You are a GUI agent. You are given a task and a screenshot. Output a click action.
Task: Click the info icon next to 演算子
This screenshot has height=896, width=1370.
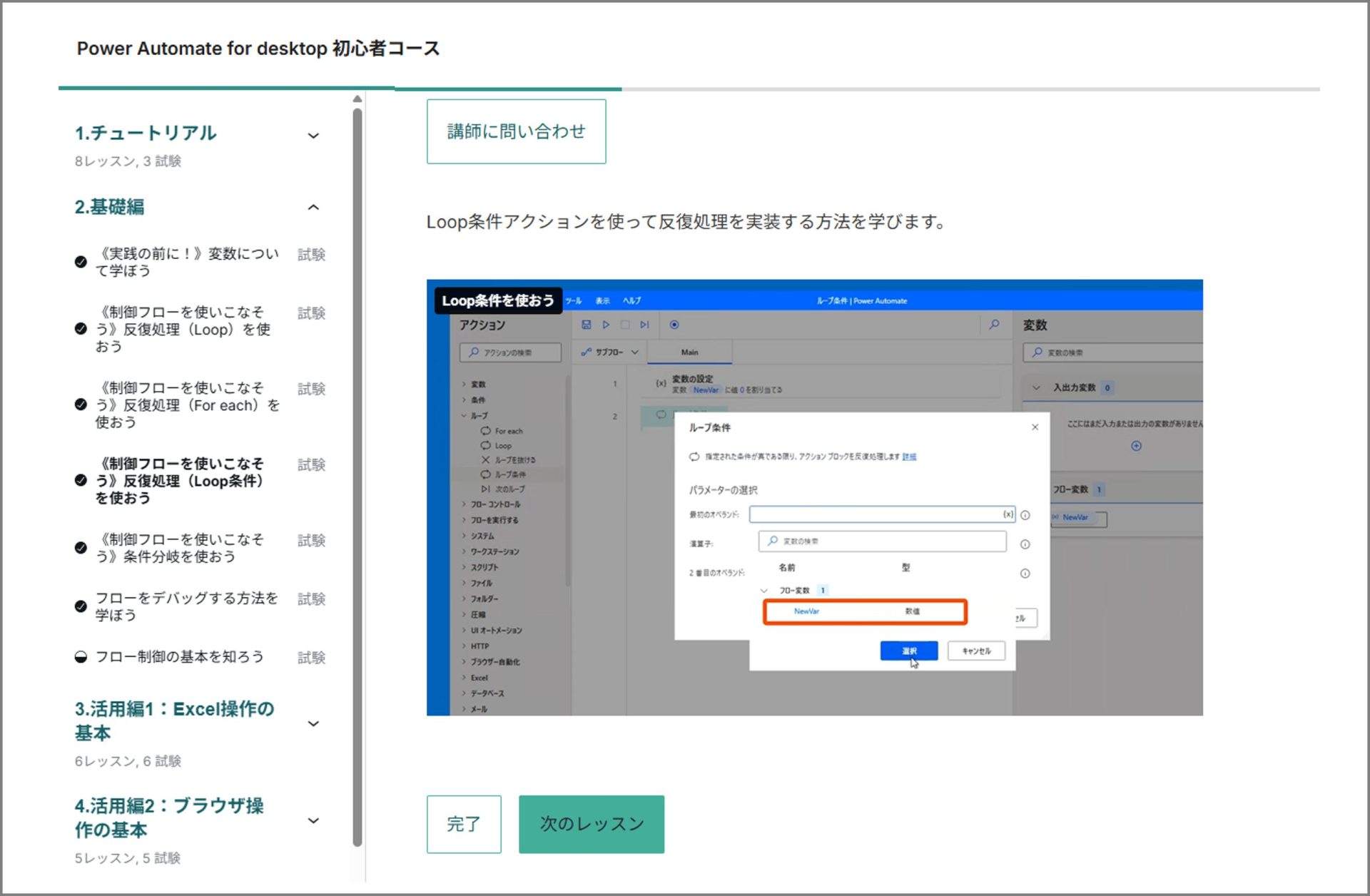[1026, 544]
